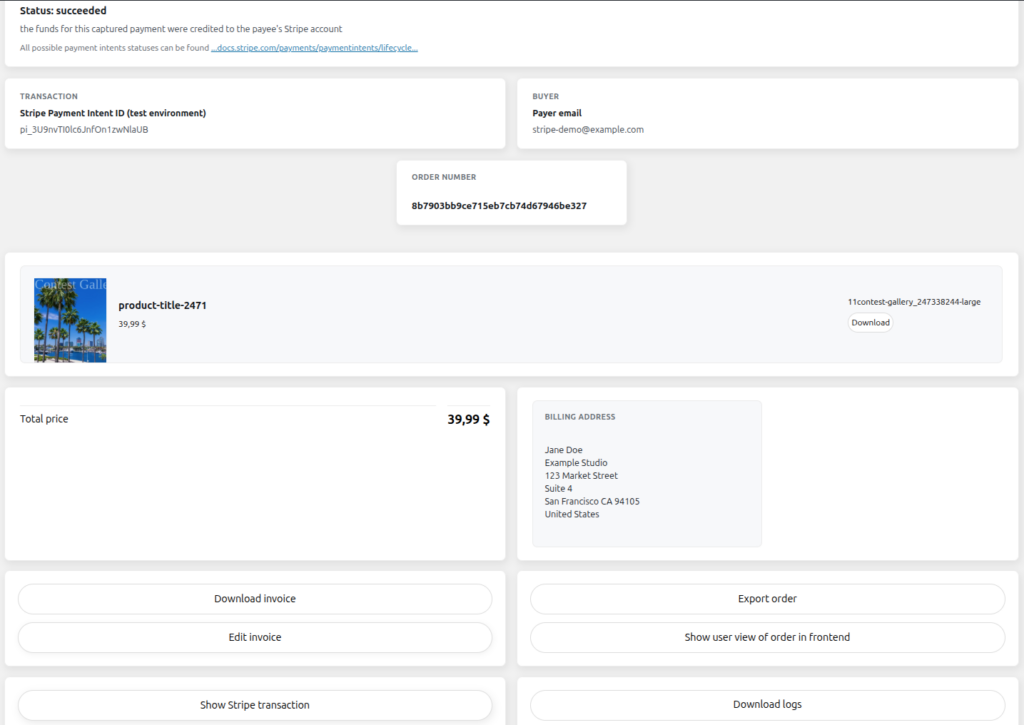Click the 123 Market Street address line
1024x725 pixels.
(x=581, y=475)
